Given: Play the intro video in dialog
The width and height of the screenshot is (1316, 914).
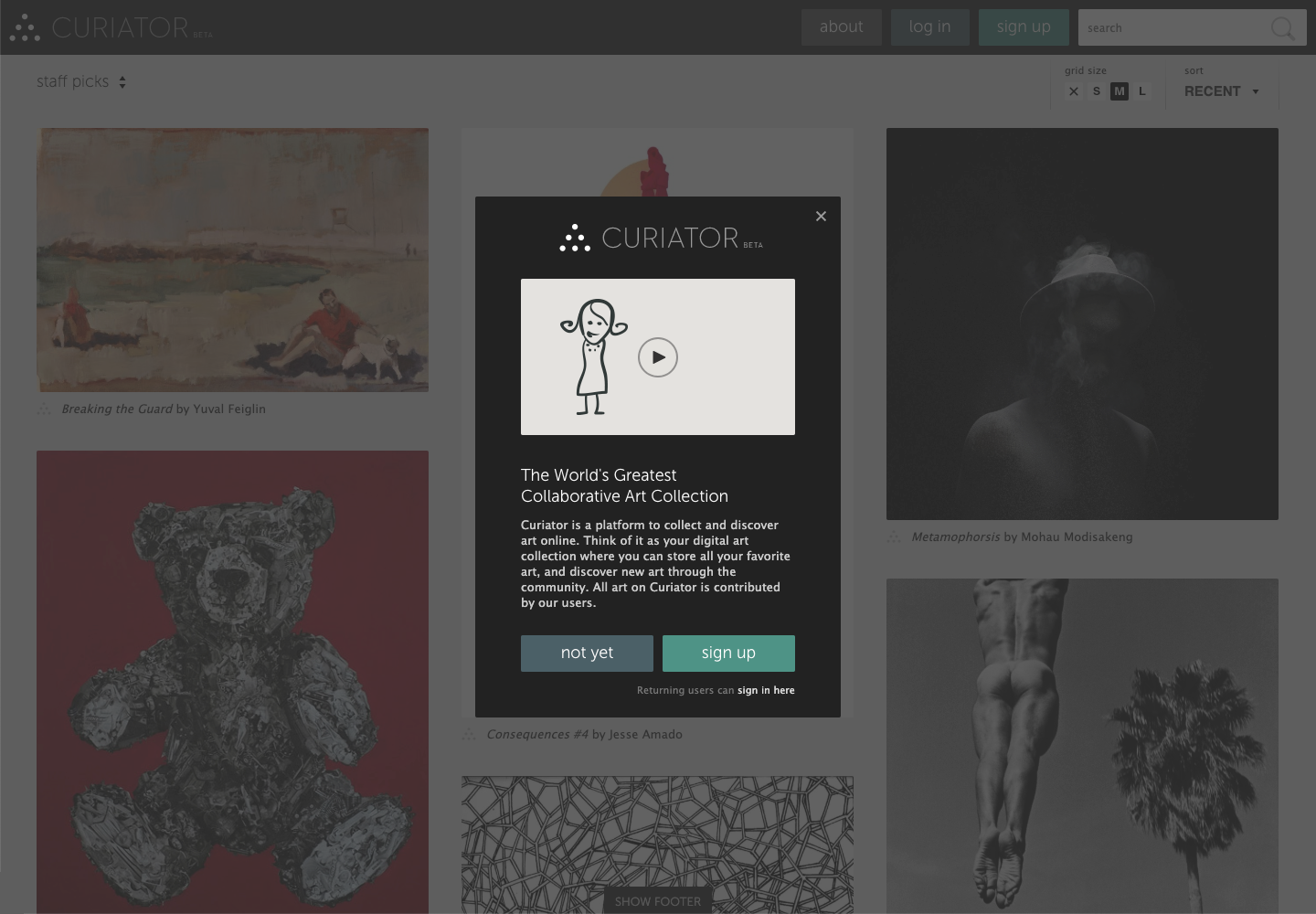Looking at the screenshot, I should tap(658, 357).
